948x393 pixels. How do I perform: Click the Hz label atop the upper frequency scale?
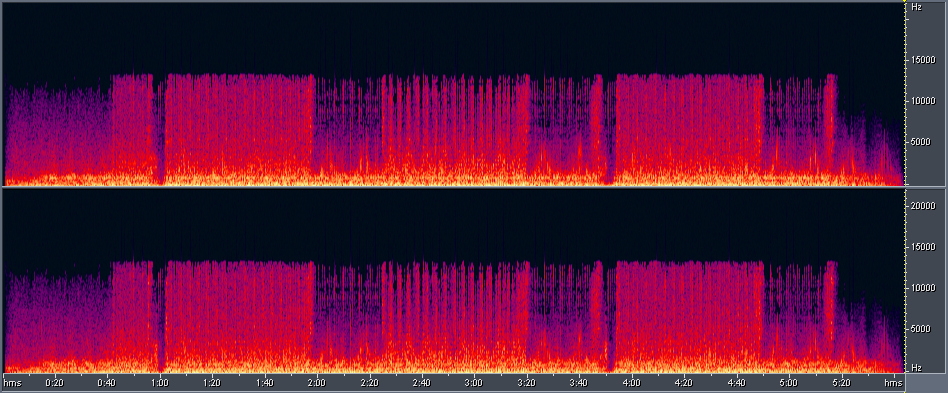click(x=916, y=7)
